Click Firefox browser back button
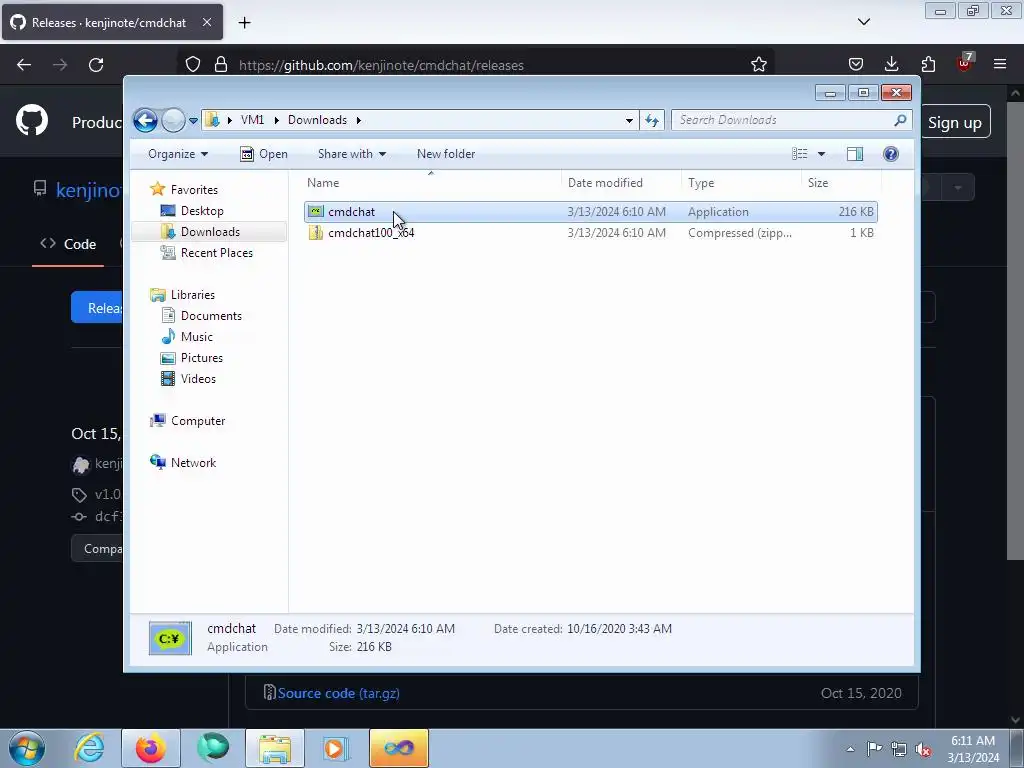1024x768 pixels. tap(24, 65)
